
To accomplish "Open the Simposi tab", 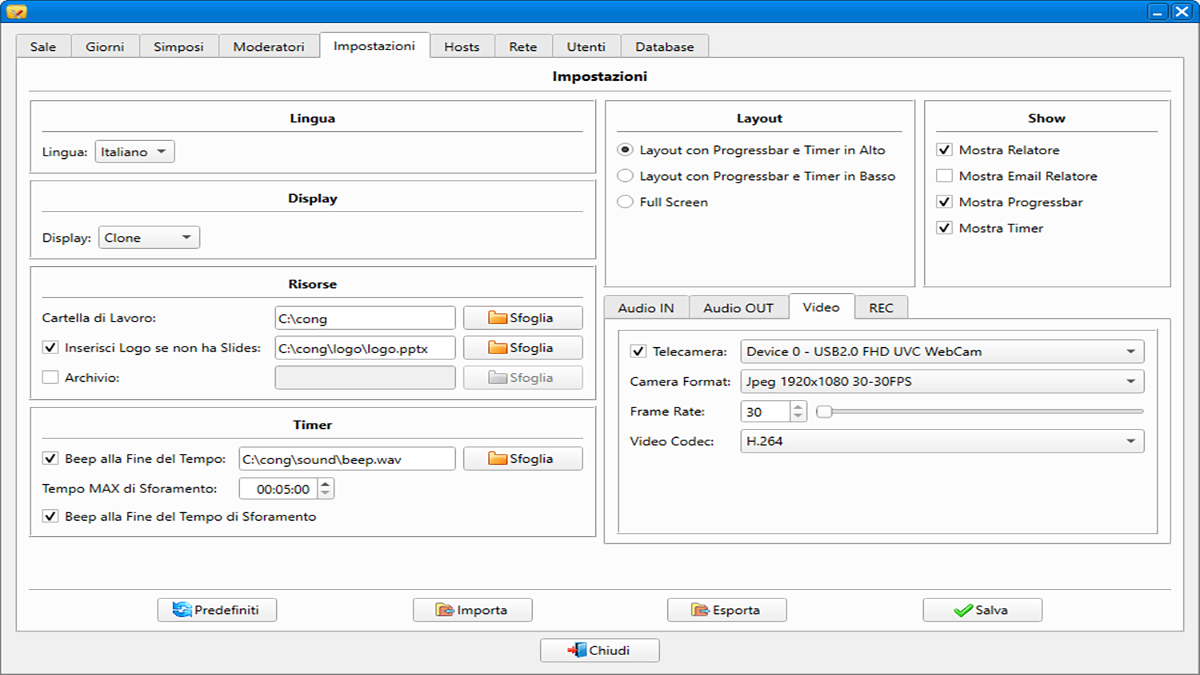I will [x=179, y=47].
